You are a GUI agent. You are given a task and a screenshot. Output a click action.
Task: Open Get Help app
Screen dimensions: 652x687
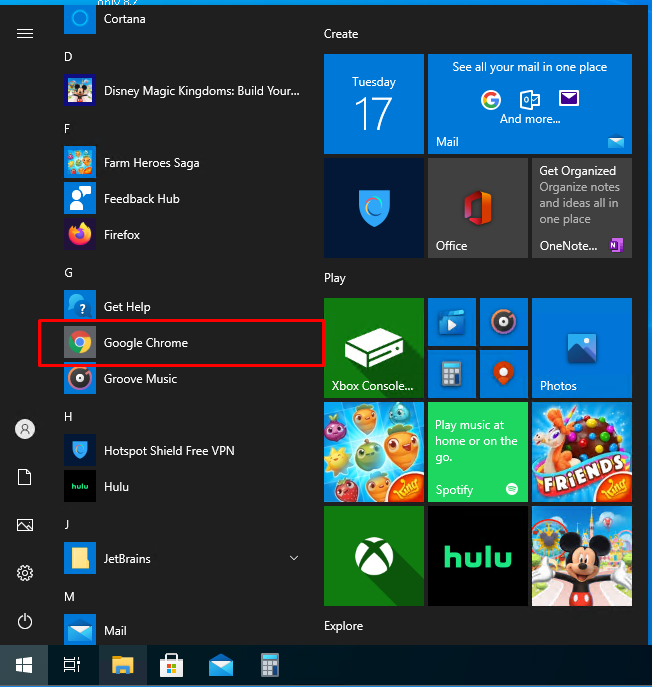[182, 306]
